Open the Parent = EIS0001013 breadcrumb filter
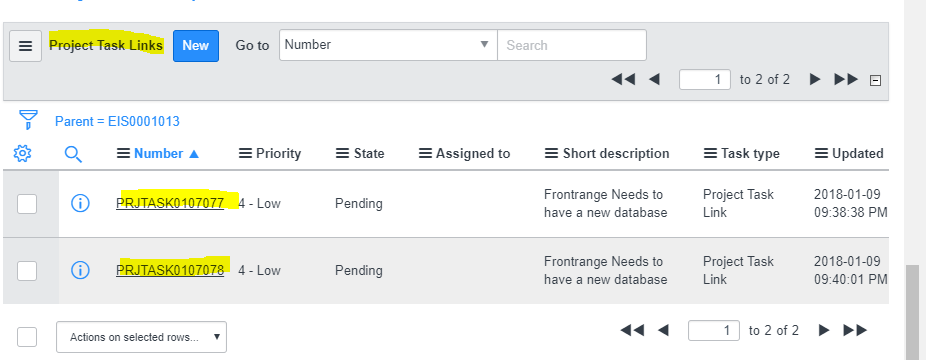This screenshot has height=360, width=926. [x=117, y=122]
